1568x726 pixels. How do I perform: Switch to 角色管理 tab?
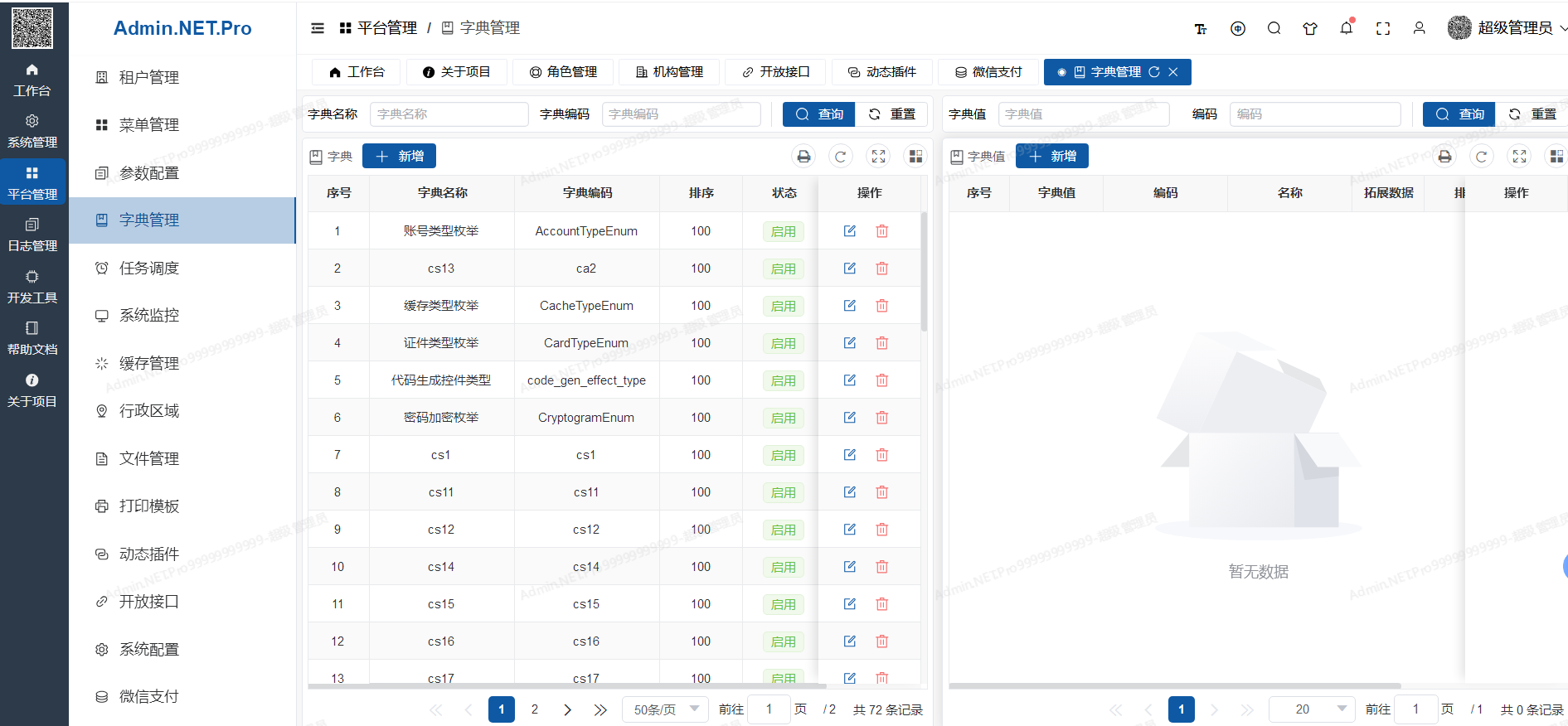point(563,72)
